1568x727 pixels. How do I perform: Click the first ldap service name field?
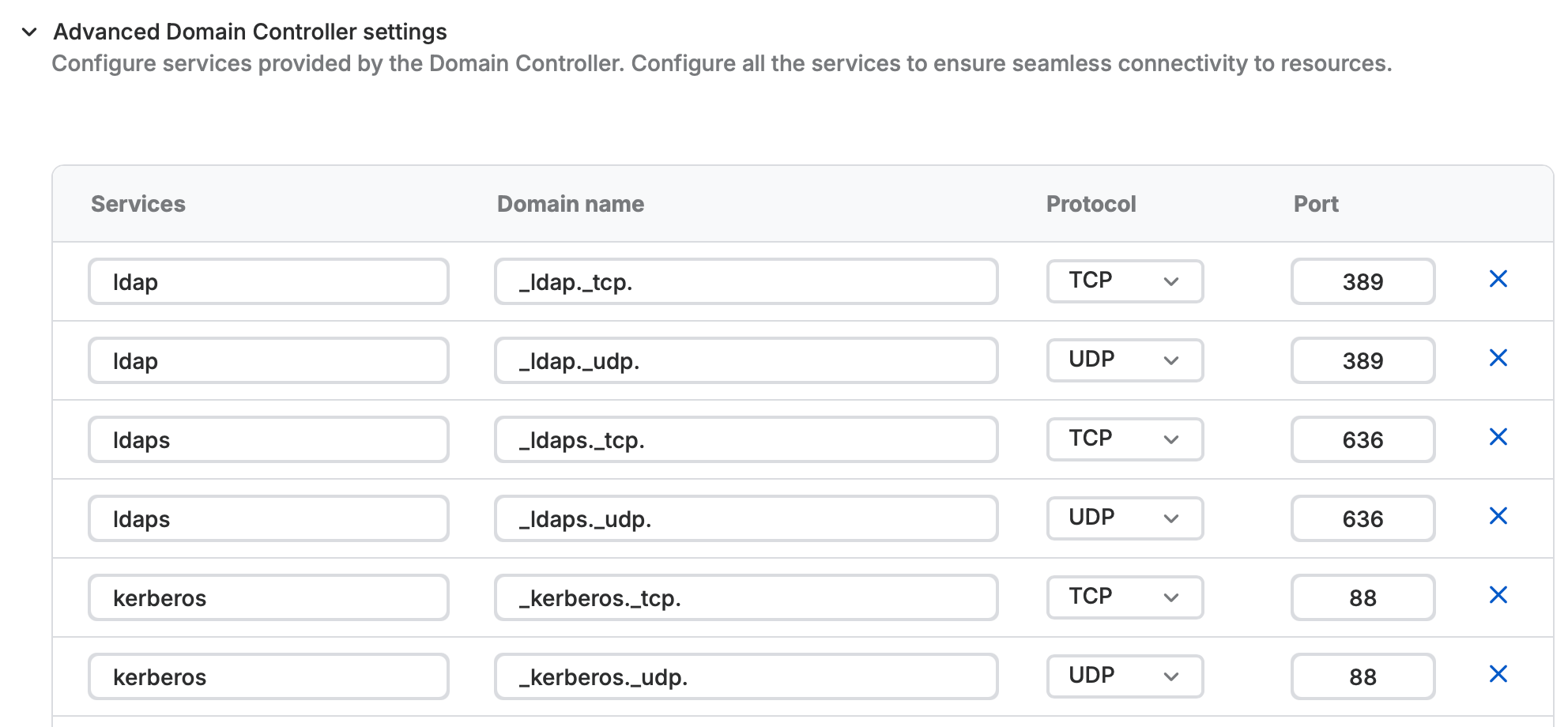tap(269, 281)
